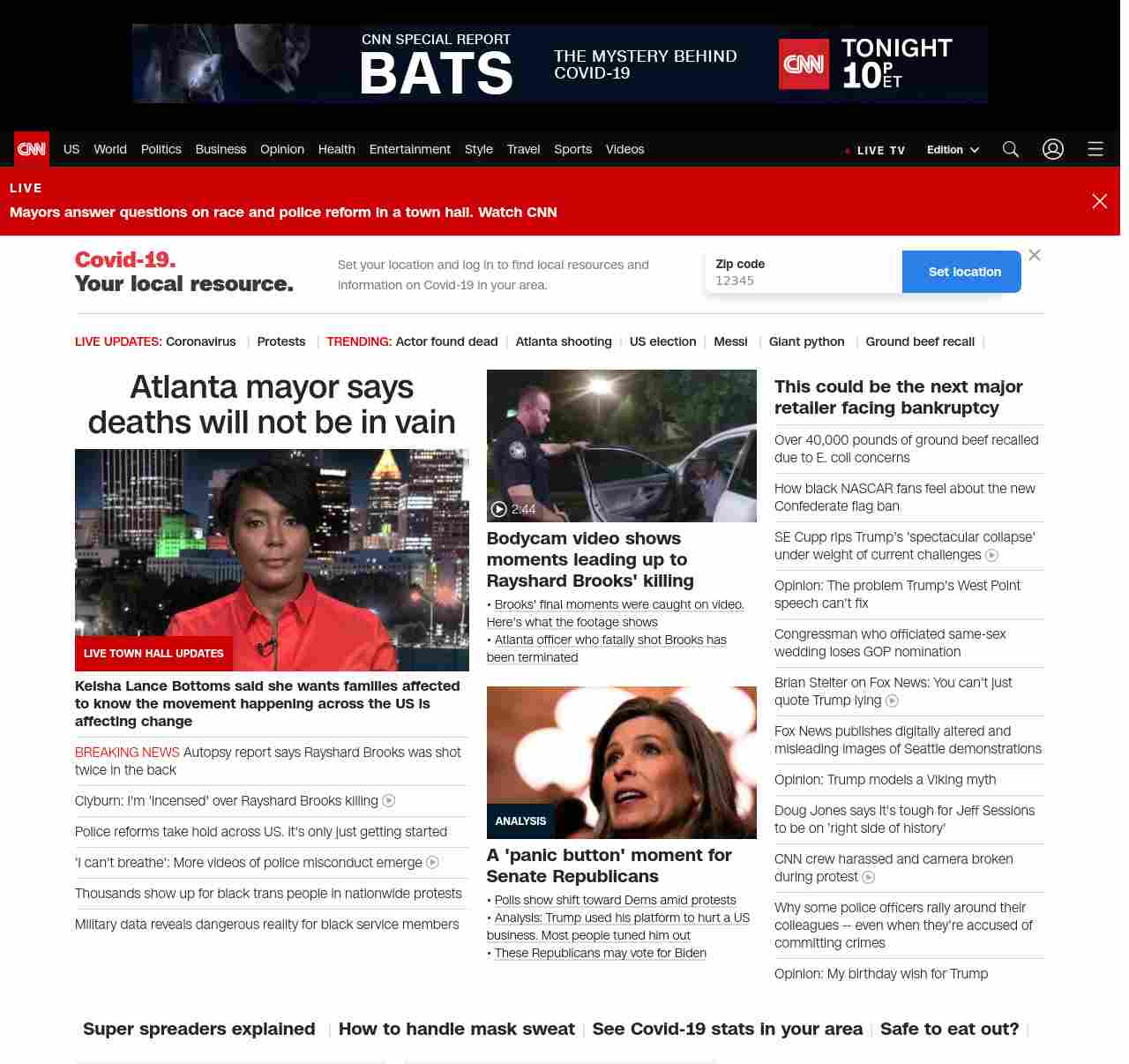Open the user account profile icon
Screen dimensions: 1129x1064
point(1053,149)
